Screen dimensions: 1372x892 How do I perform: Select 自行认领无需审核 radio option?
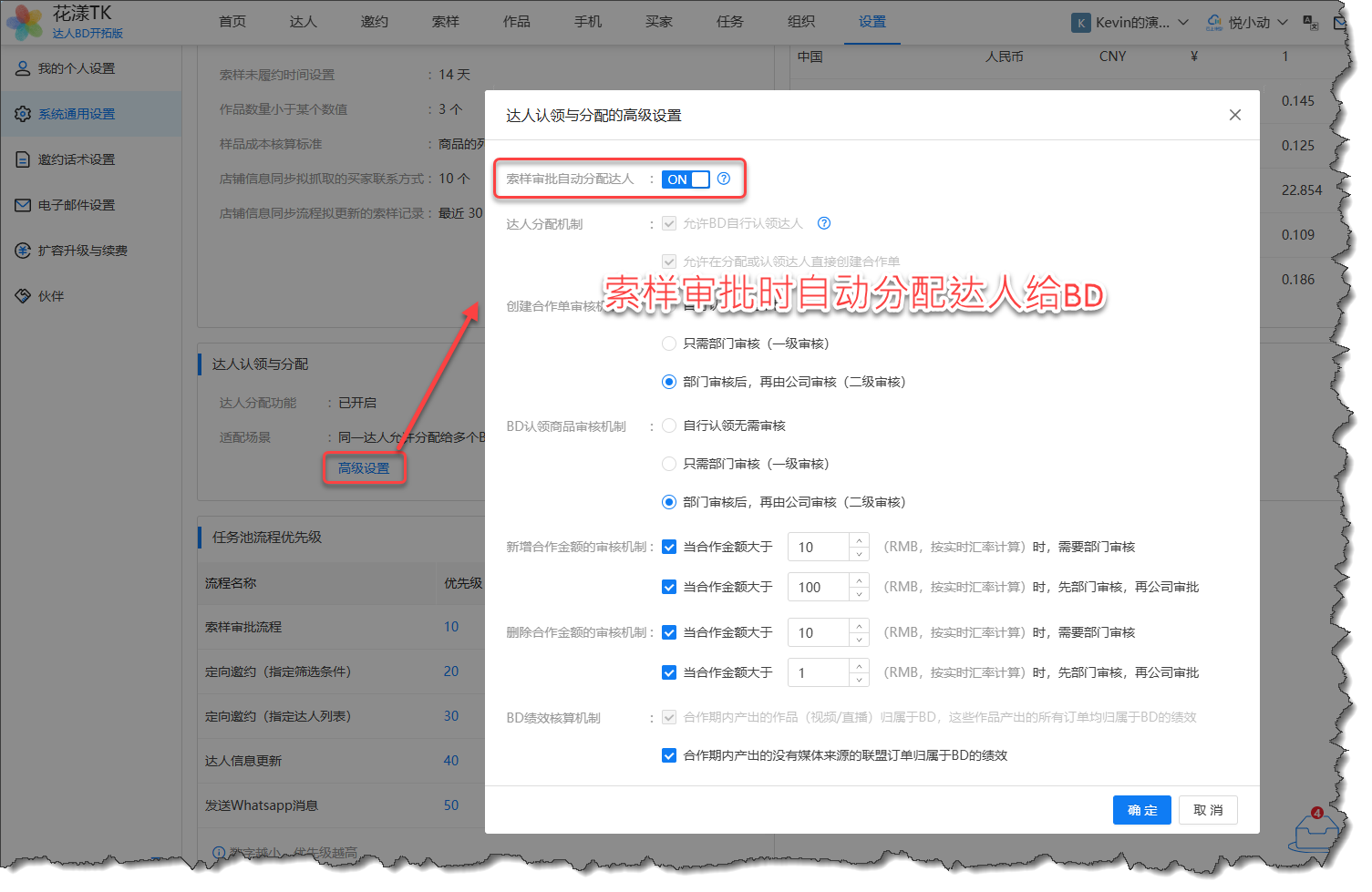(669, 425)
